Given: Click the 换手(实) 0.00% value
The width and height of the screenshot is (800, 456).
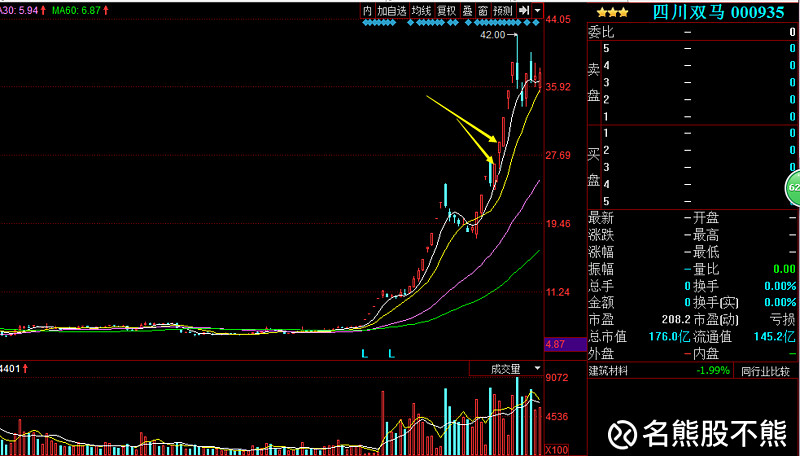Looking at the screenshot, I should click(x=780, y=302).
